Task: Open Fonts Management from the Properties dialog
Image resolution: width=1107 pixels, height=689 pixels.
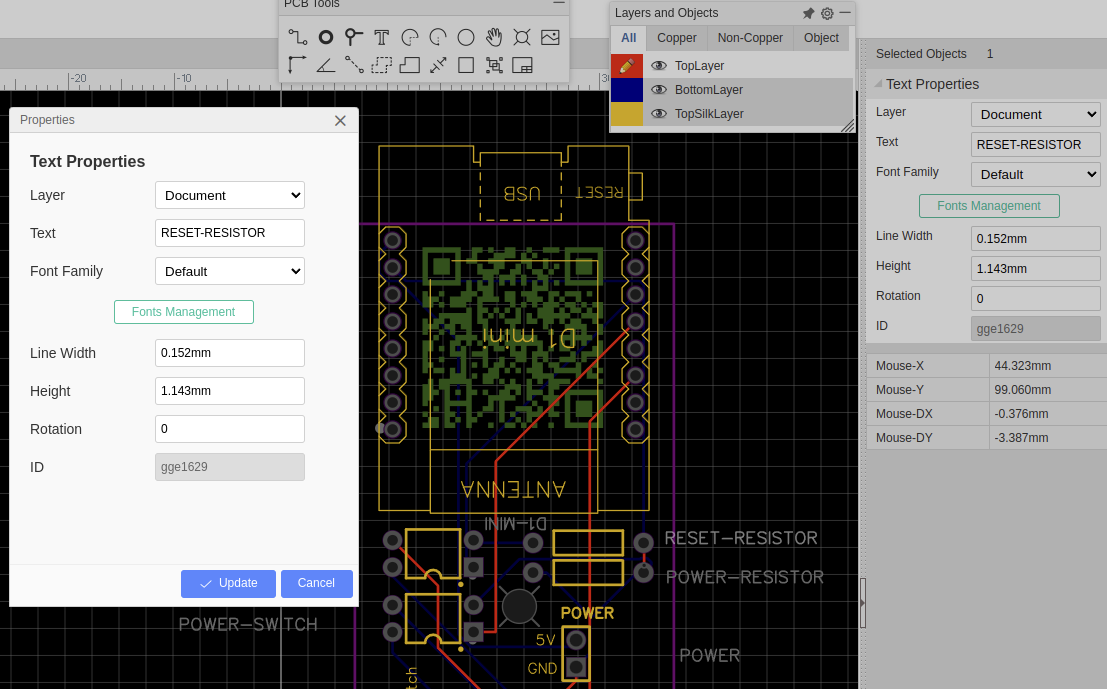Action: (x=184, y=312)
